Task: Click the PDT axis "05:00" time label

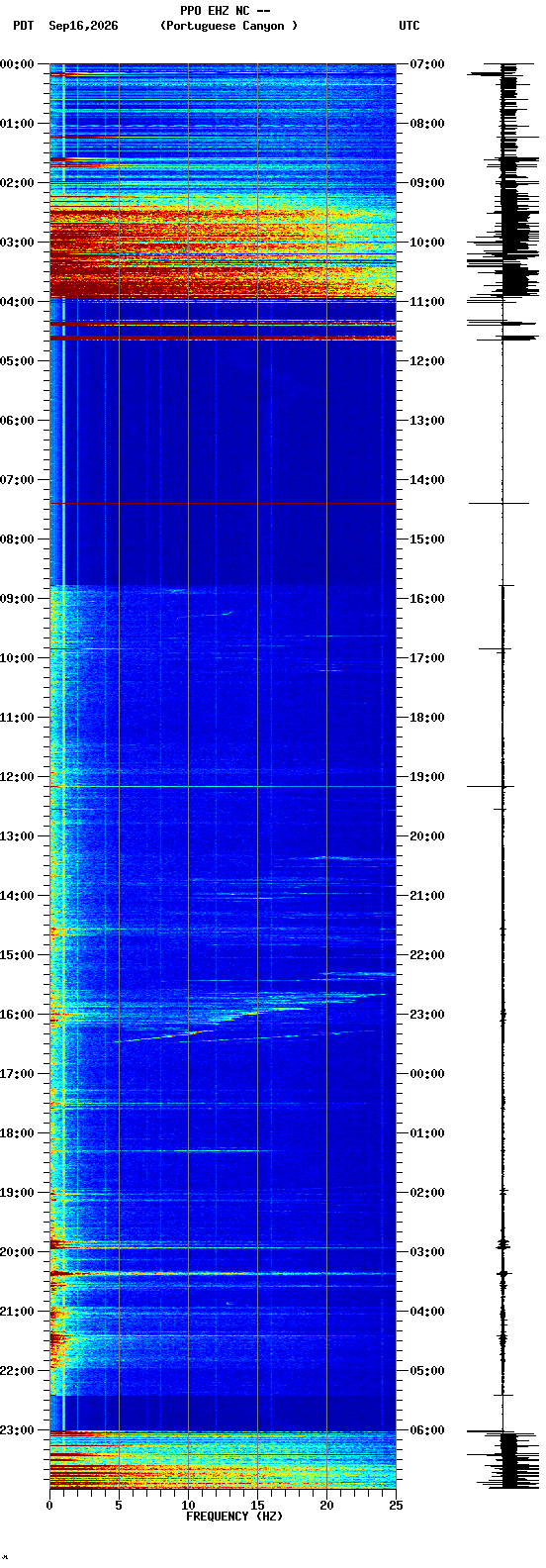Action: [x=17, y=361]
